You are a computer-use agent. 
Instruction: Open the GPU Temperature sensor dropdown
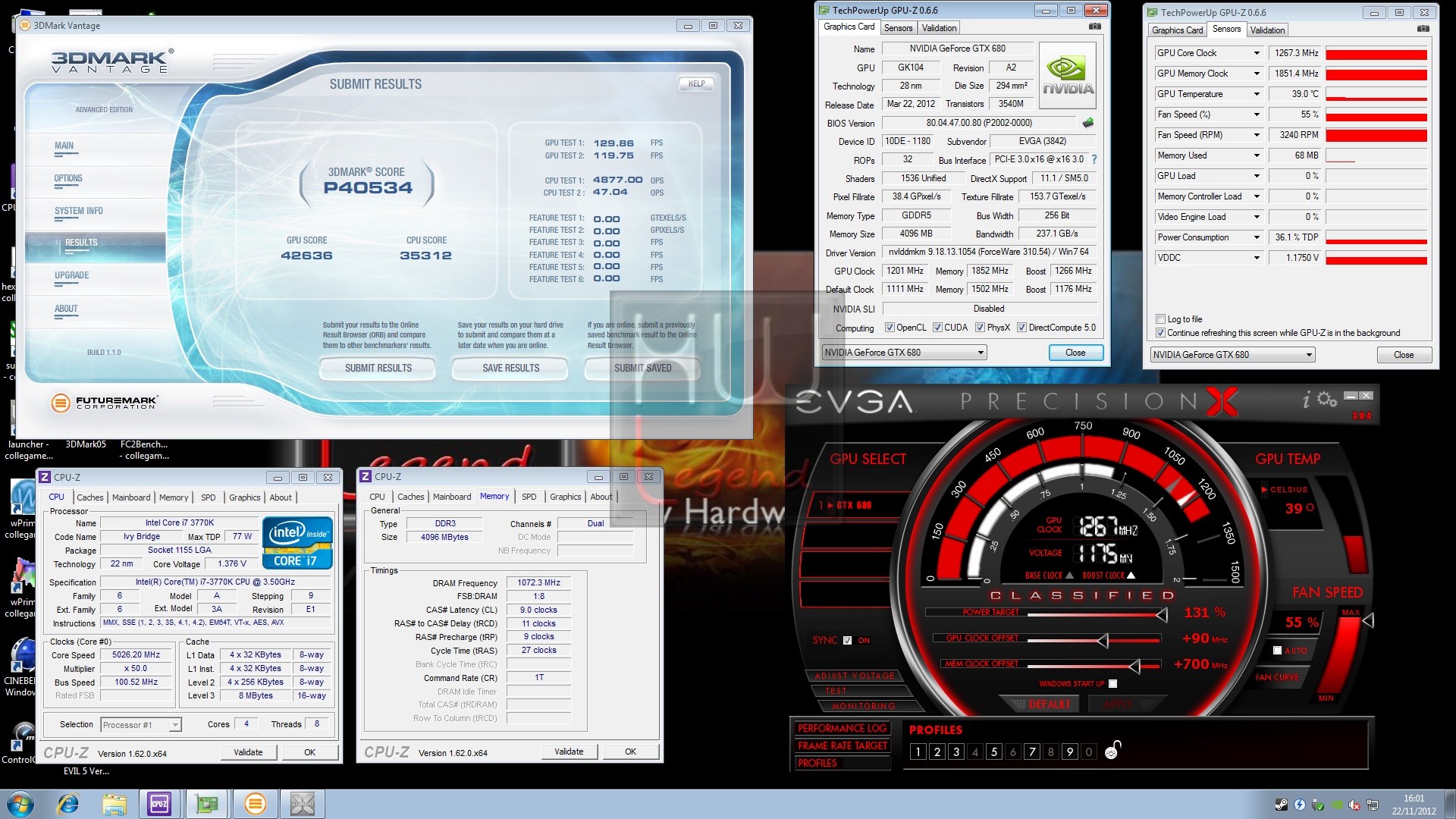click(1257, 94)
